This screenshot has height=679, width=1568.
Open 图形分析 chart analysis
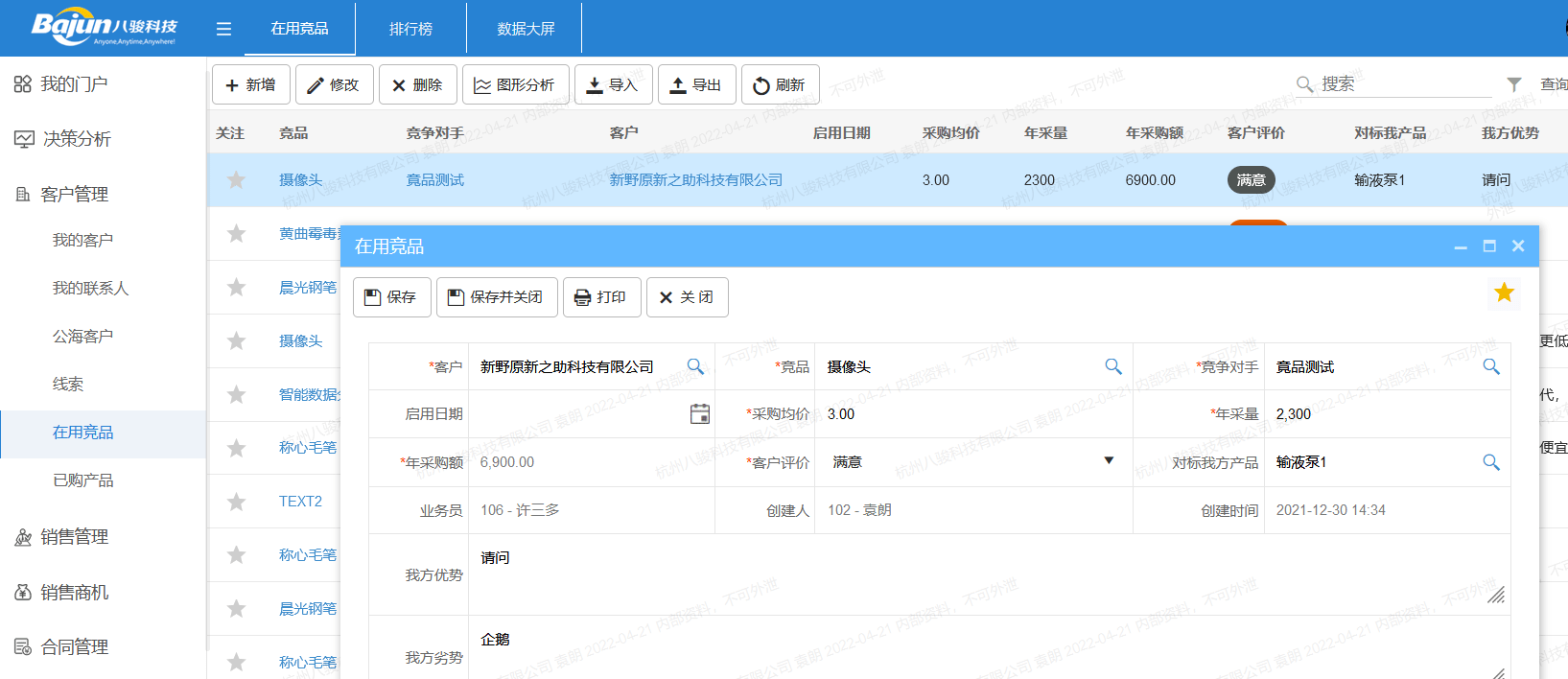(515, 85)
